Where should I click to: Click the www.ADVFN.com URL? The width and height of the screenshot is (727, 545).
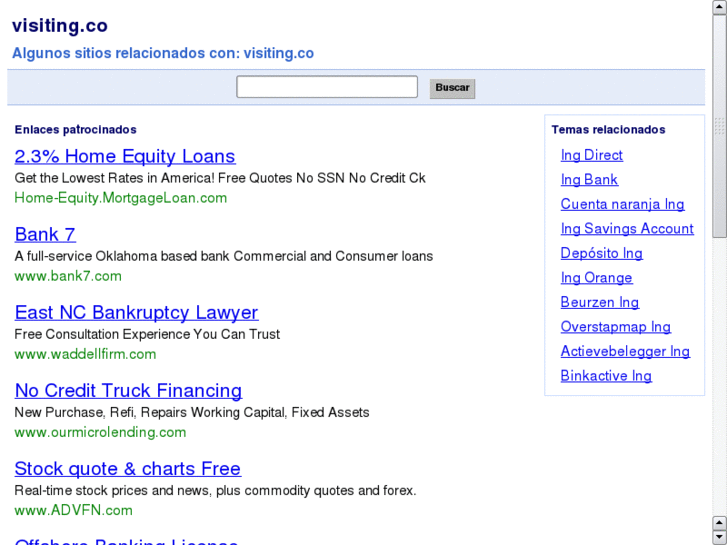[73, 510]
